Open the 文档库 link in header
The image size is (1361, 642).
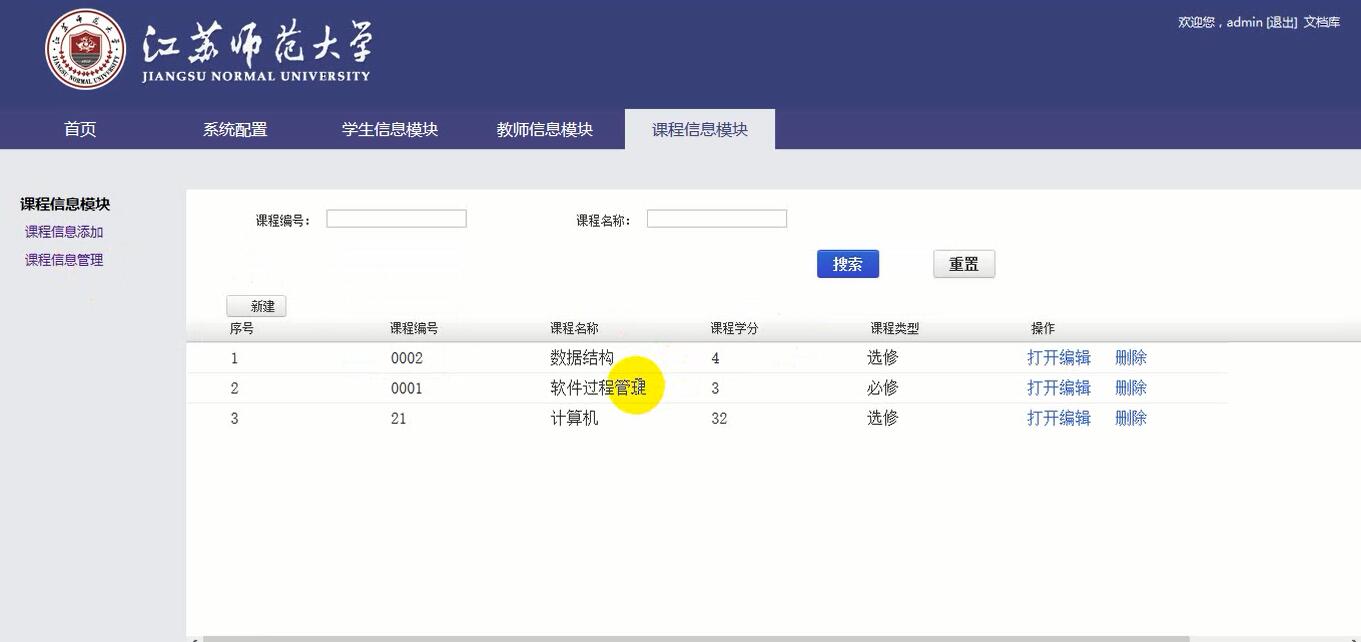coord(1321,21)
